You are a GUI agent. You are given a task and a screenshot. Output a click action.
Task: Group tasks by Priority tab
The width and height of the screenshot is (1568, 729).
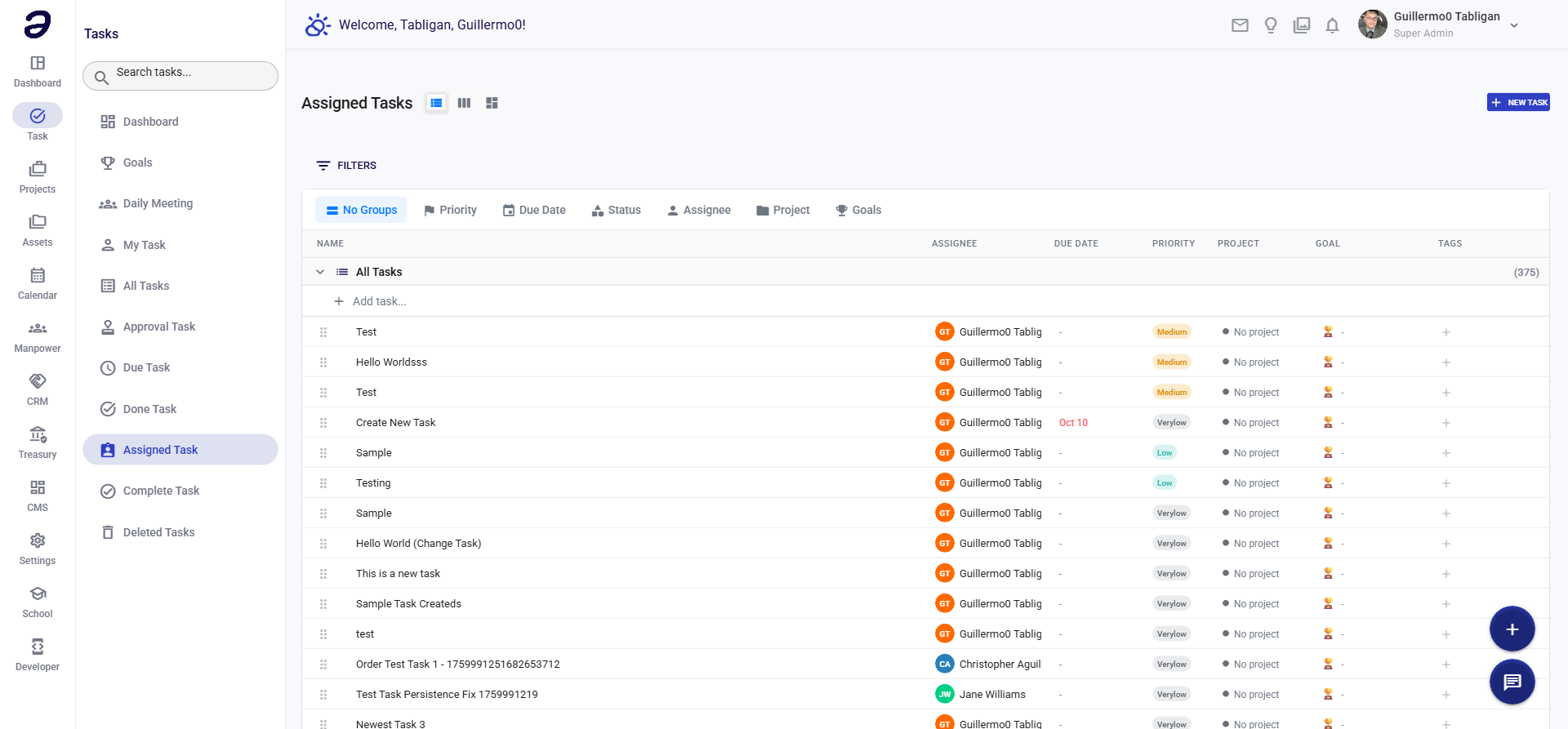coord(450,210)
